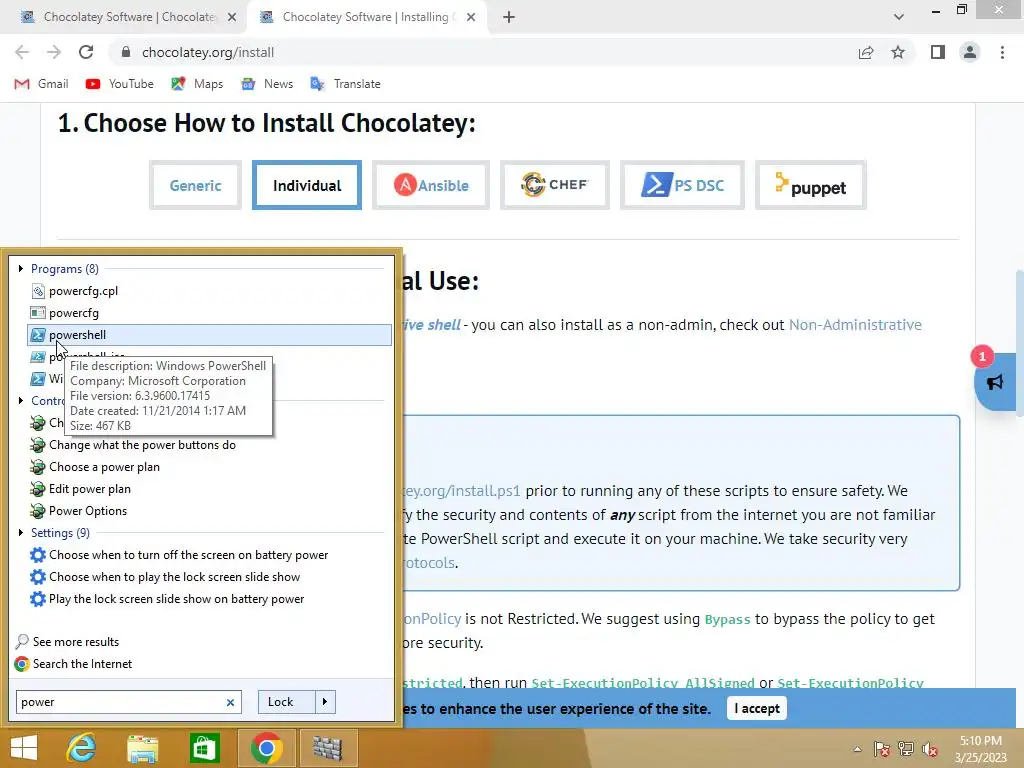Open Power Options result
Viewport: 1024px width, 768px height.
[88, 511]
